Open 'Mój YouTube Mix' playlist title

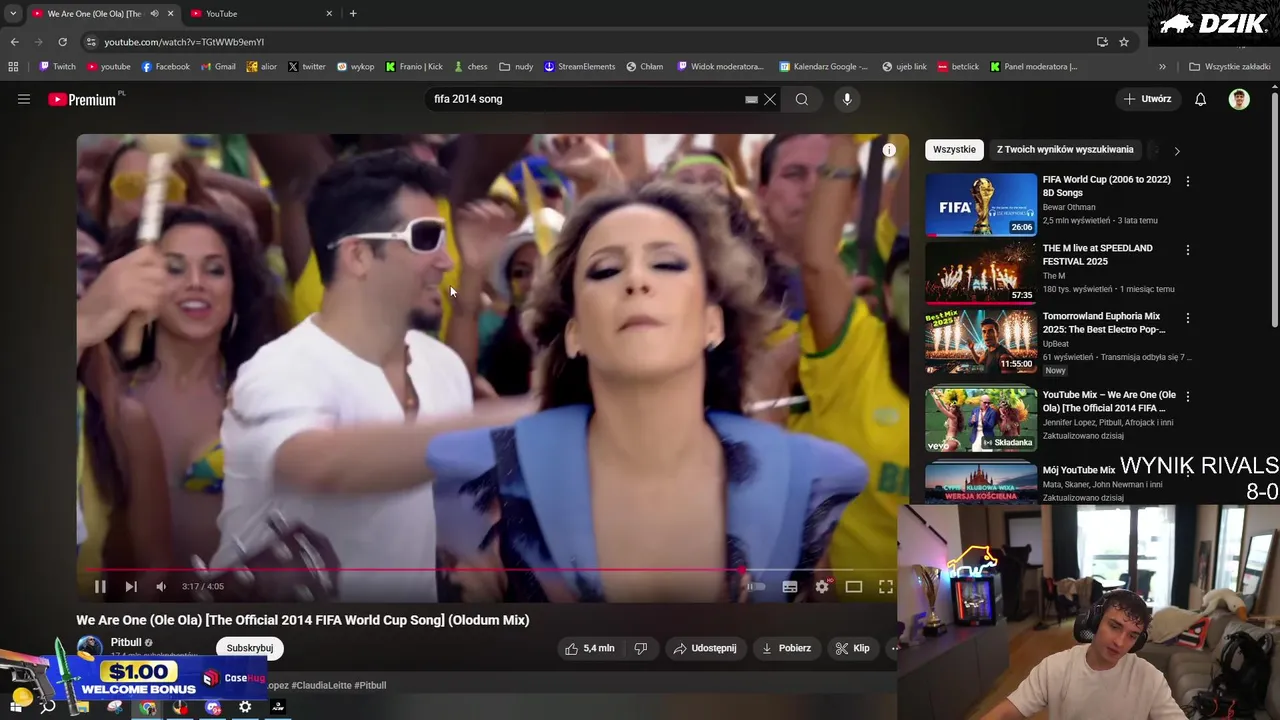click(1079, 470)
